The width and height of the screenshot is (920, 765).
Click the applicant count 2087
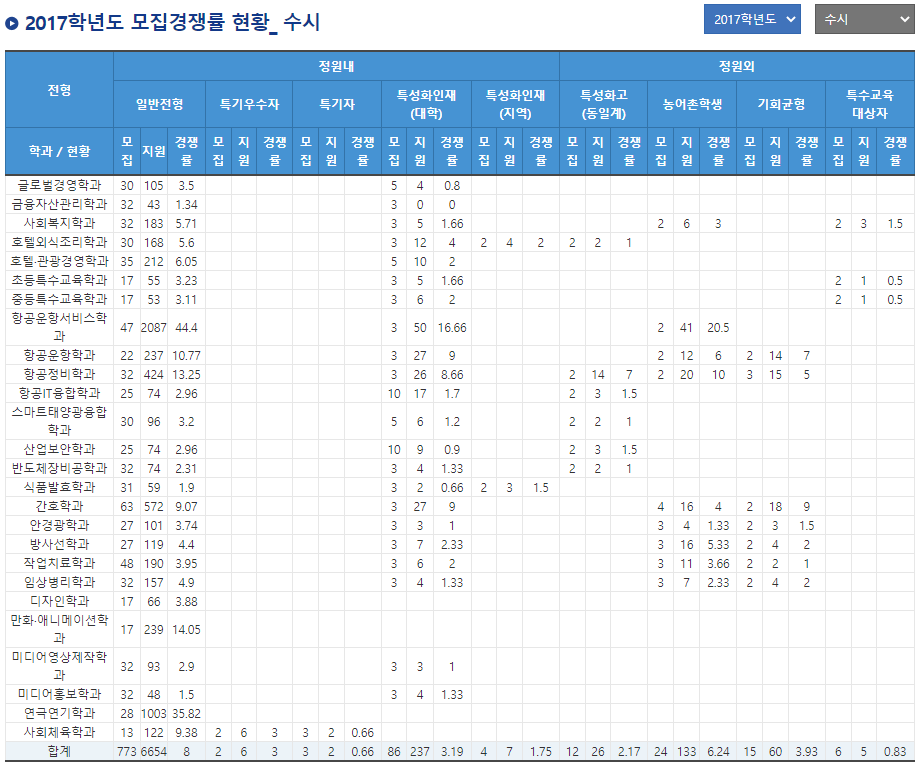pyautogui.click(x=154, y=328)
